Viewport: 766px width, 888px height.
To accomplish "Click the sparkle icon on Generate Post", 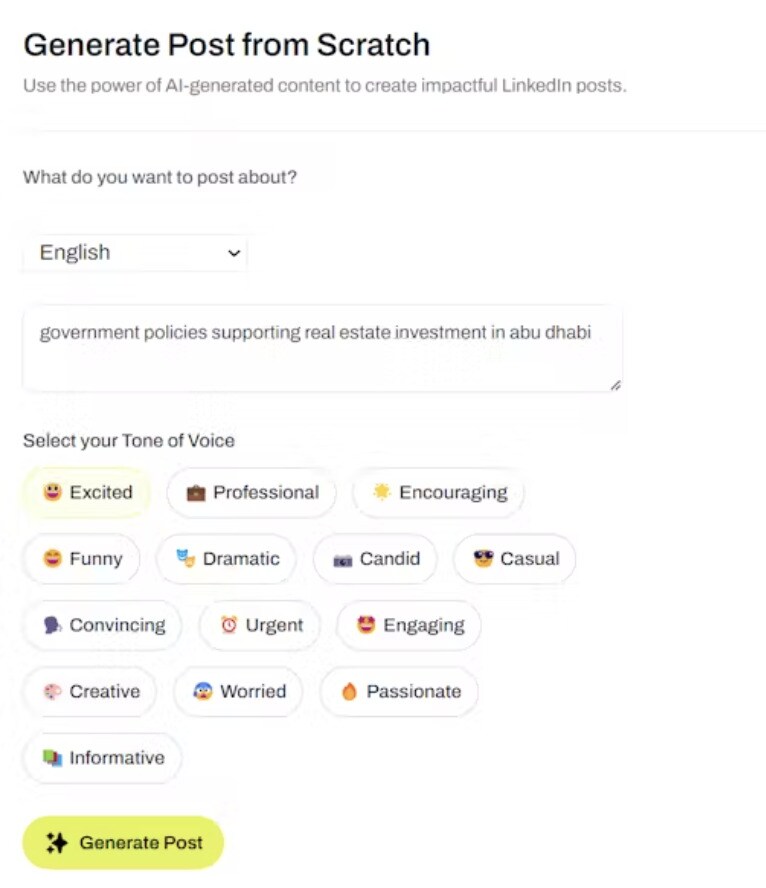I will coord(57,843).
